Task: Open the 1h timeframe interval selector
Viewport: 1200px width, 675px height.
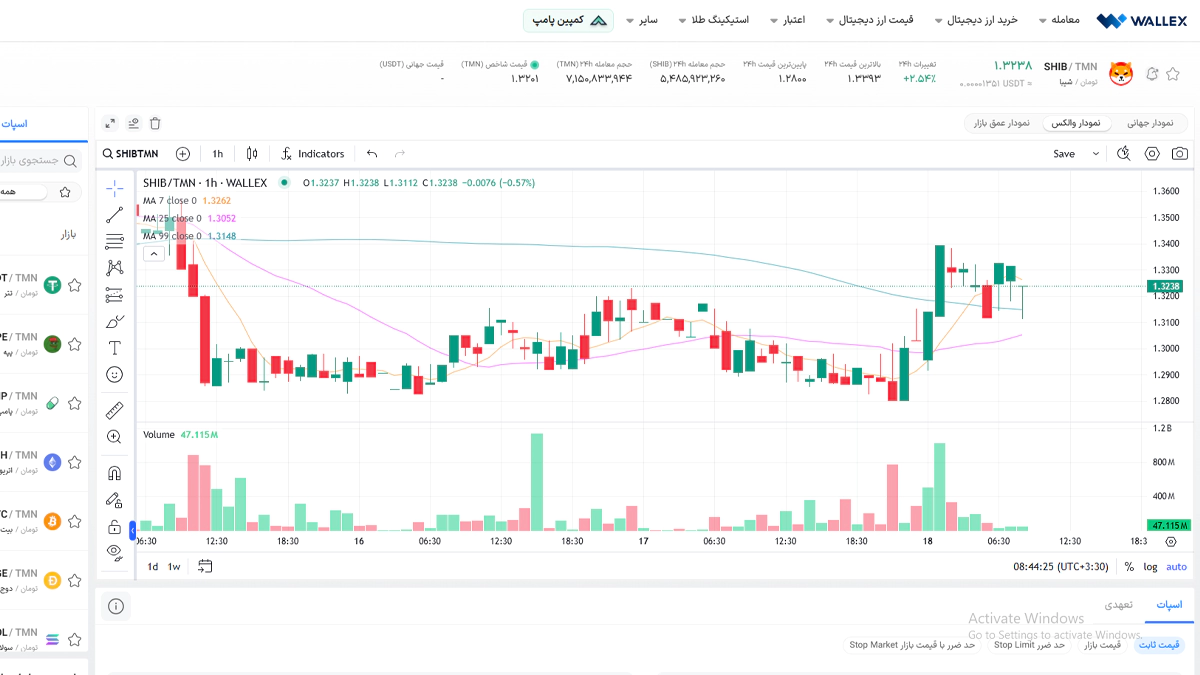Action: pos(217,153)
